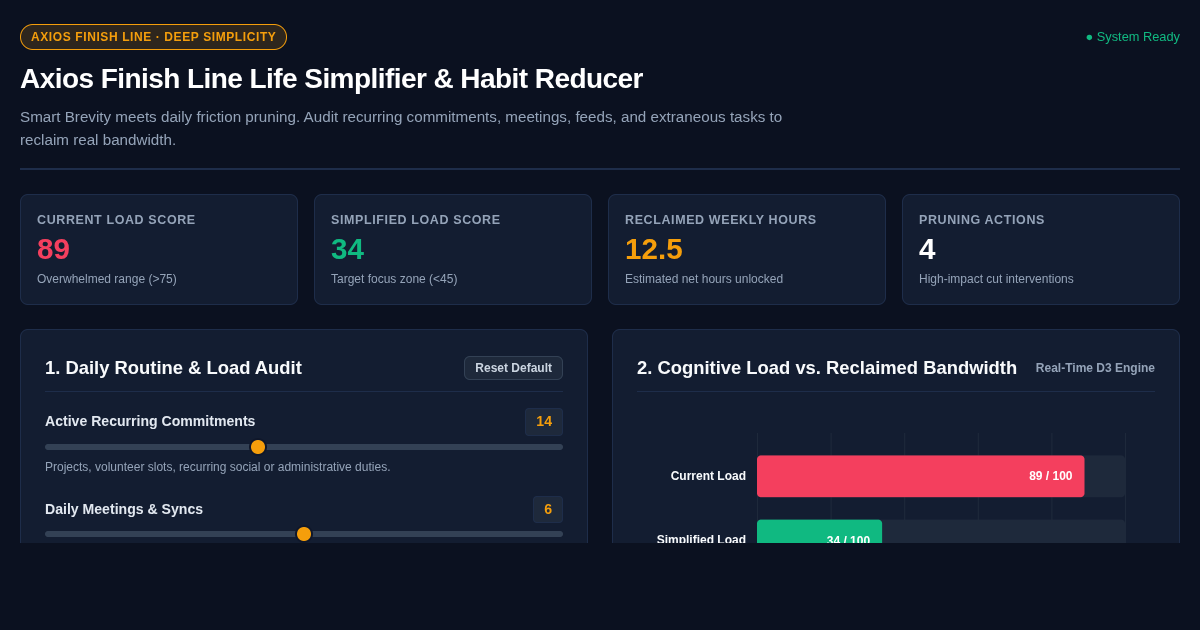Click the heading 1. Daily Routine & Load Audit
1200x630 pixels.
pos(173,368)
